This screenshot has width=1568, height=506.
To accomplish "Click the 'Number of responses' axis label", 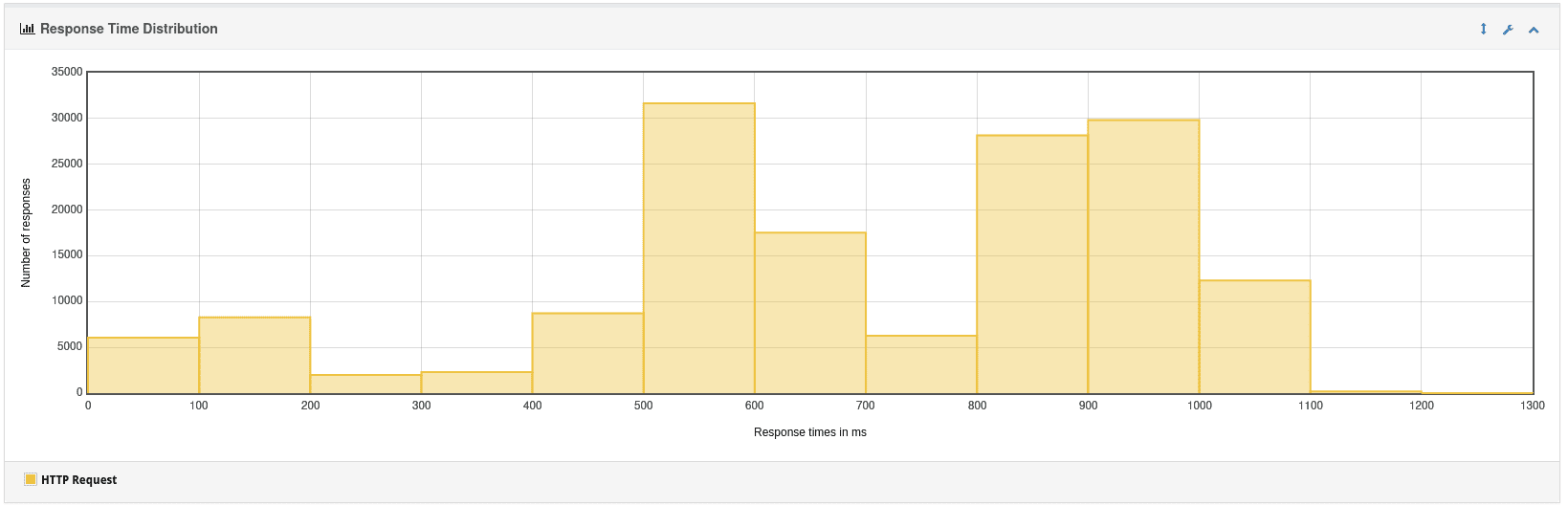I will [x=26, y=232].
